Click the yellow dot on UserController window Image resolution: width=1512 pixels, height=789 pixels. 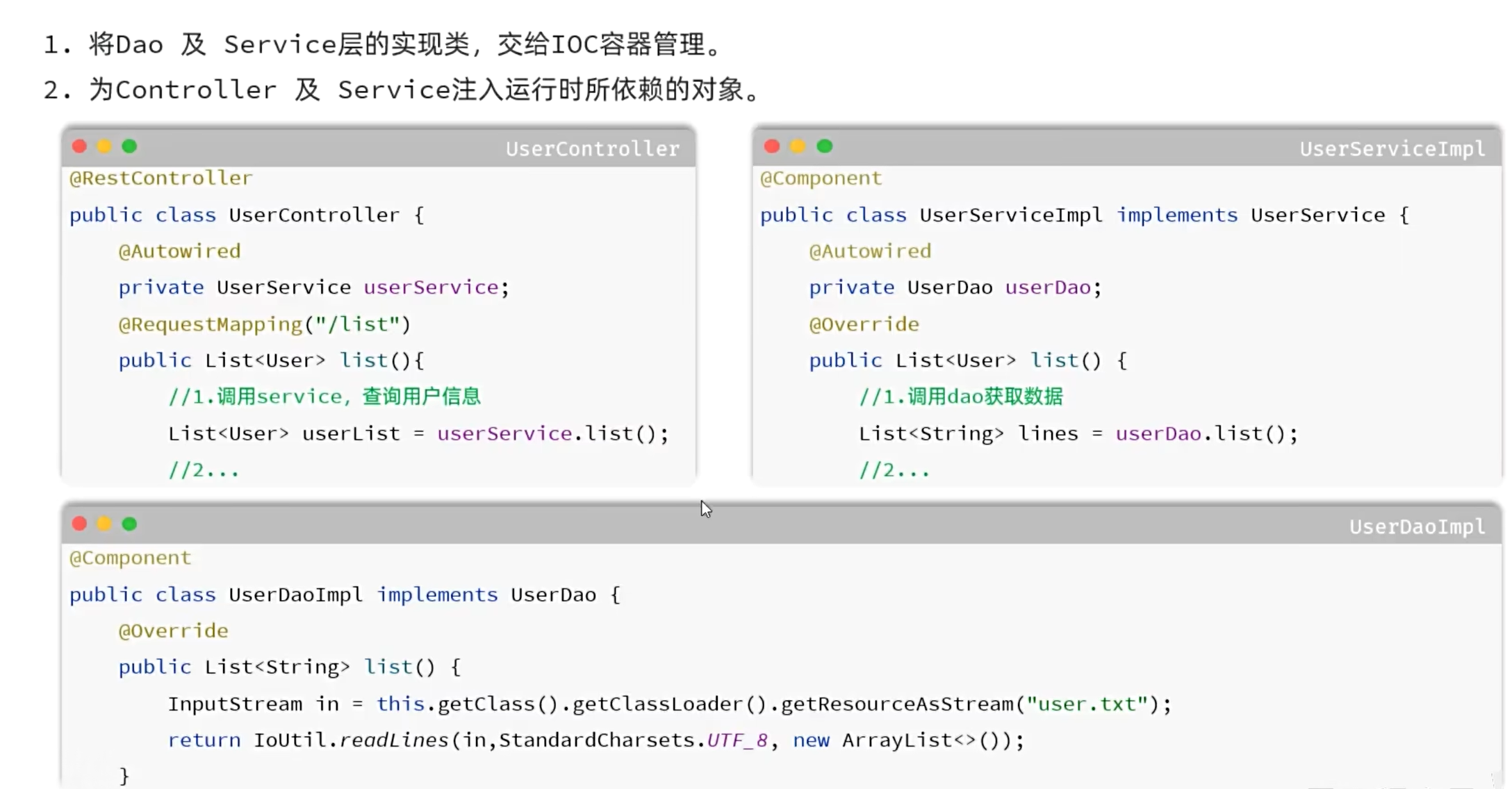pyautogui.click(x=104, y=146)
